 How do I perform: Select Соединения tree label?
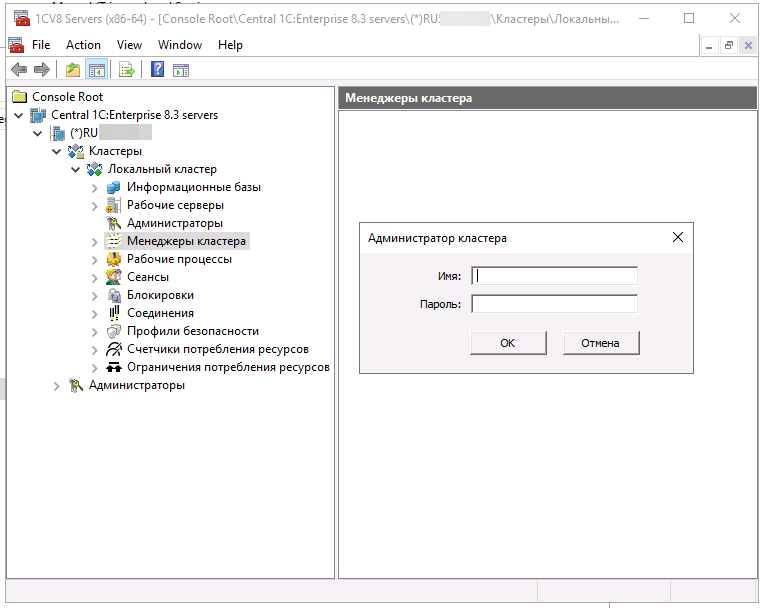click(160, 313)
